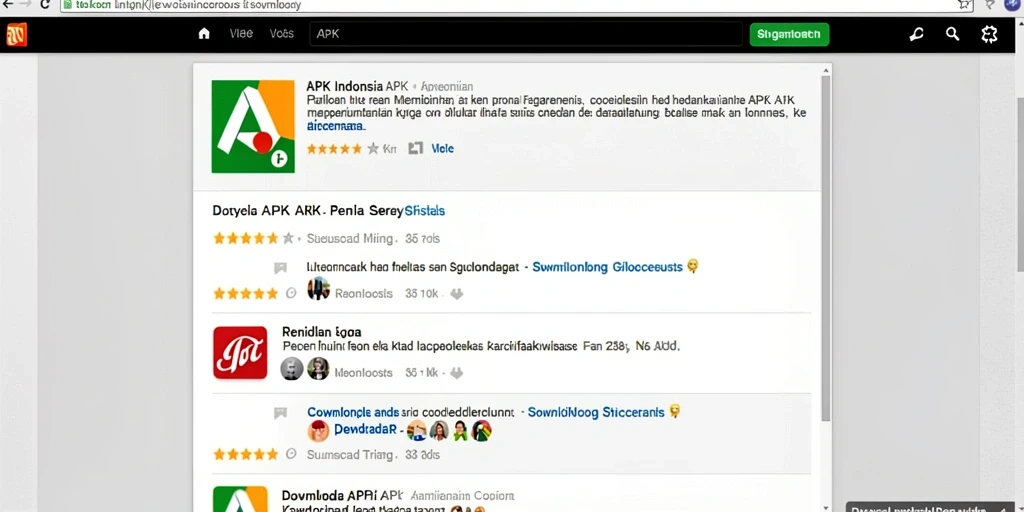Open the green APK Indonsia app icon
Screen dimensions: 1024x512
[x=253, y=126]
